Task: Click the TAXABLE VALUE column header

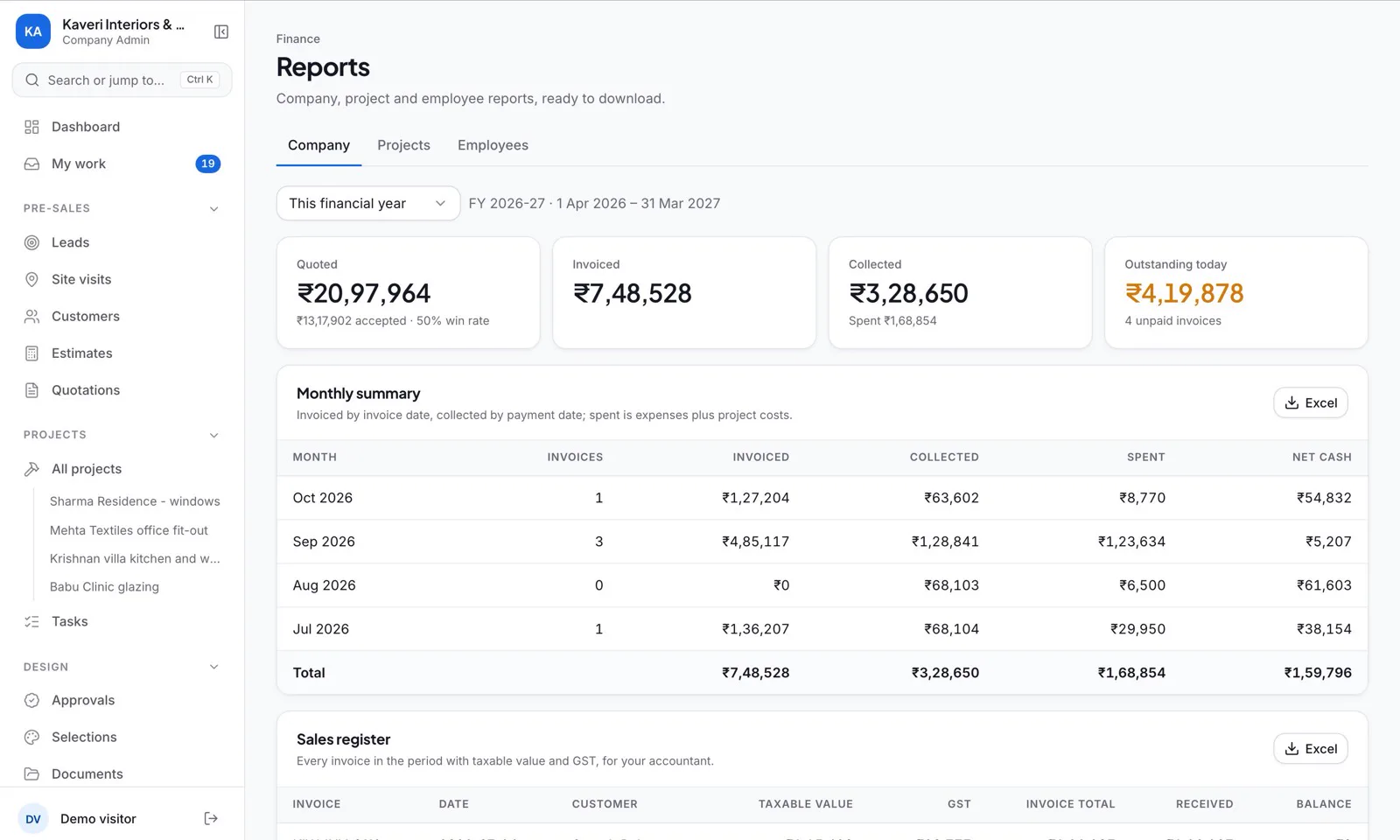Action: (805, 804)
